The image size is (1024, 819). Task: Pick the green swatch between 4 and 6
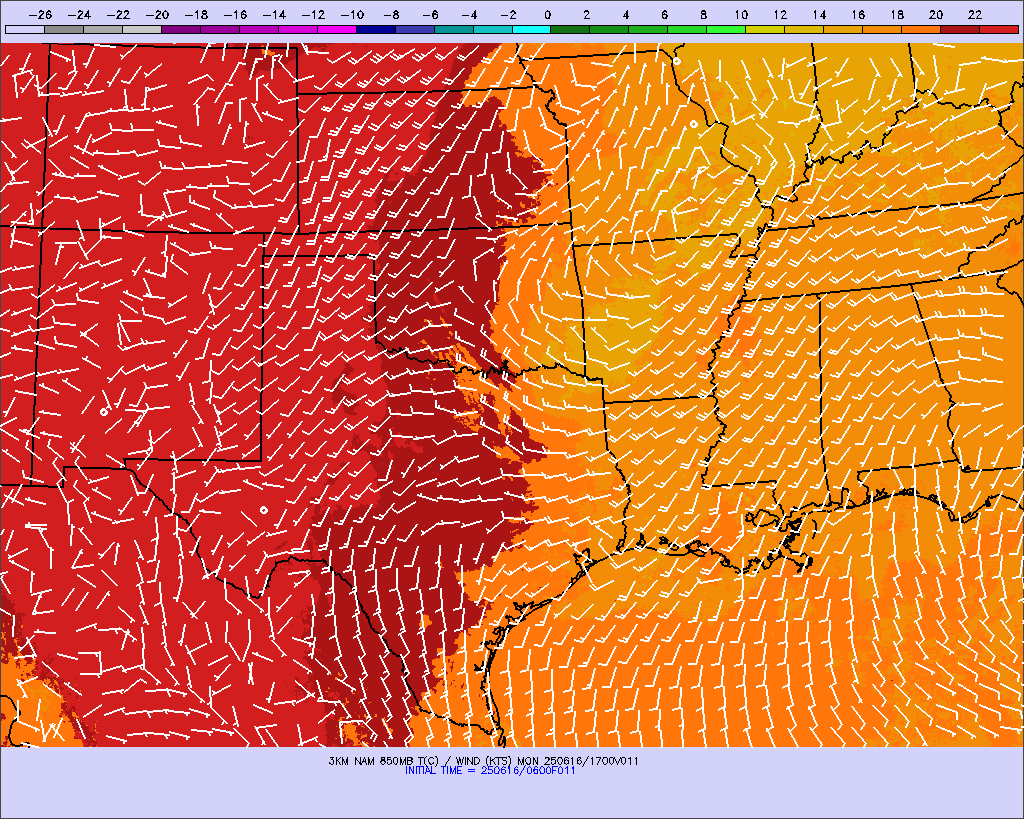point(648,29)
